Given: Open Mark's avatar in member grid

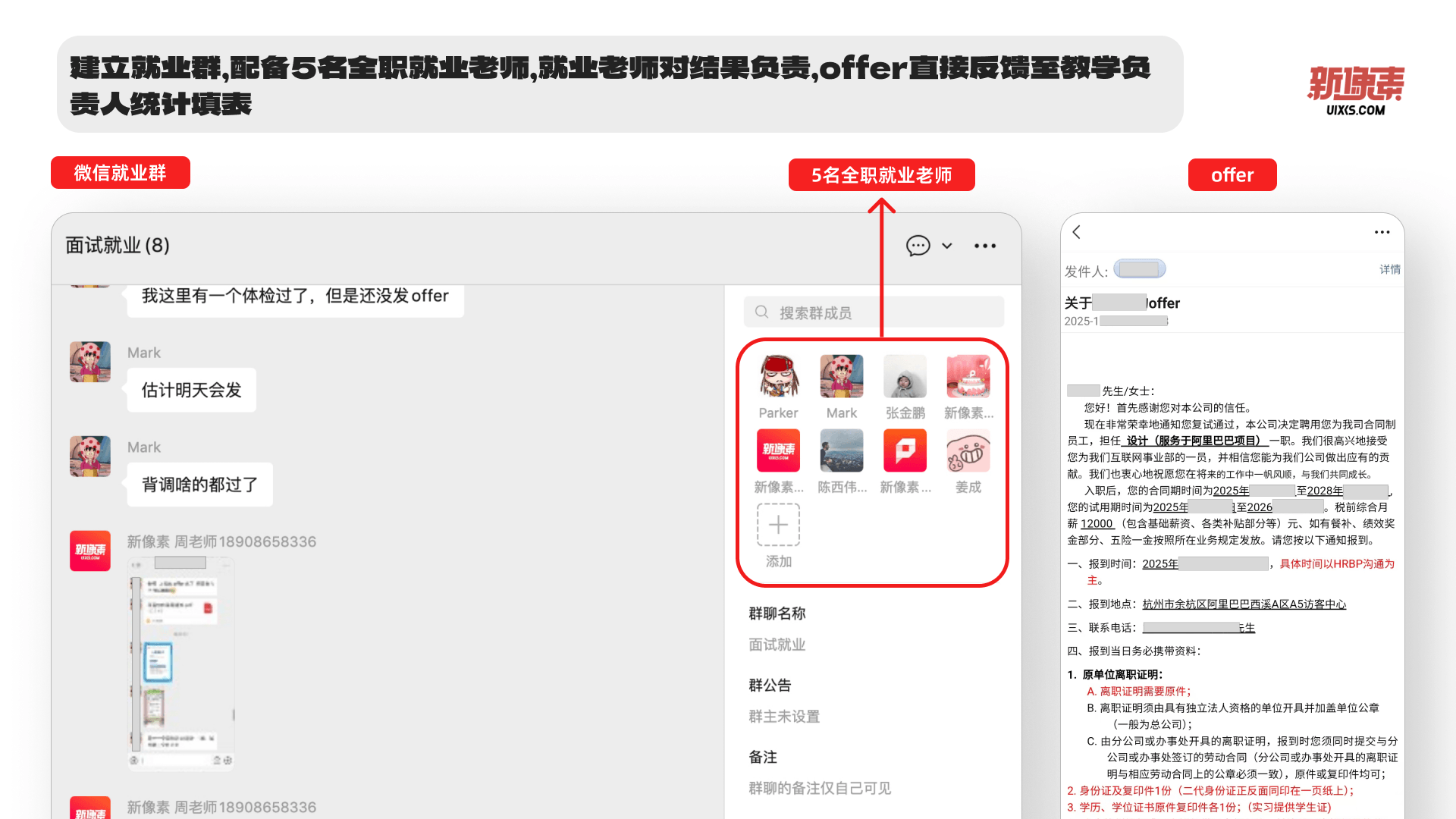Looking at the screenshot, I should (841, 377).
